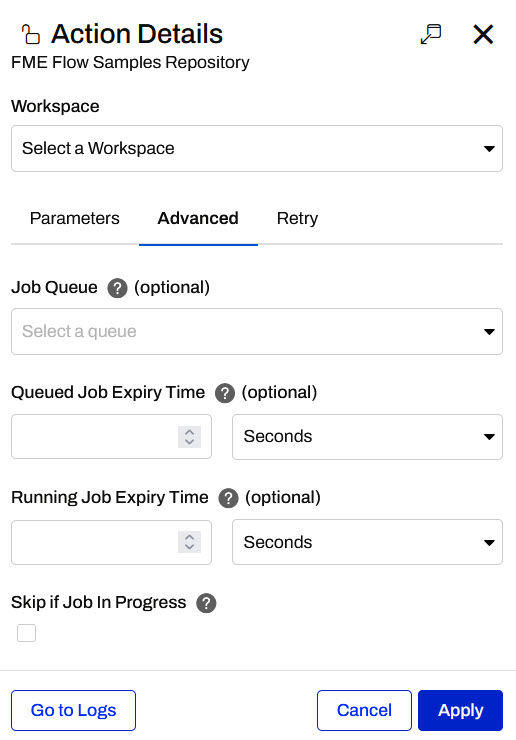Switch to the Parameters tab
Image resolution: width=516 pixels, height=740 pixels.
[x=75, y=219]
